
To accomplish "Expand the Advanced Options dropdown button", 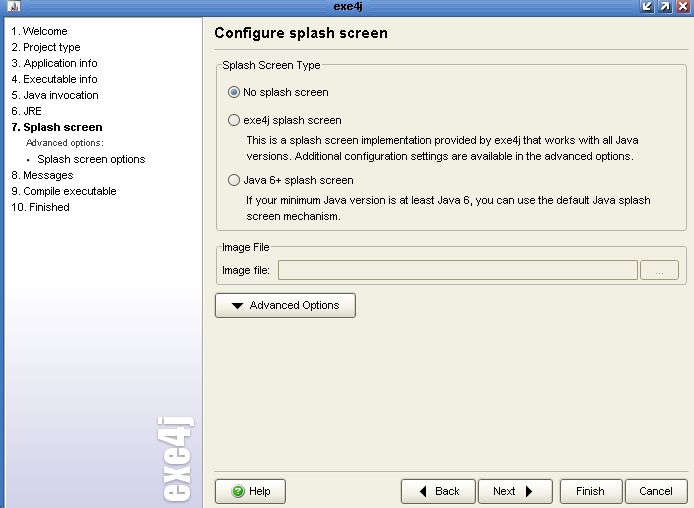I will pyautogui.click(x=285, y=305).
